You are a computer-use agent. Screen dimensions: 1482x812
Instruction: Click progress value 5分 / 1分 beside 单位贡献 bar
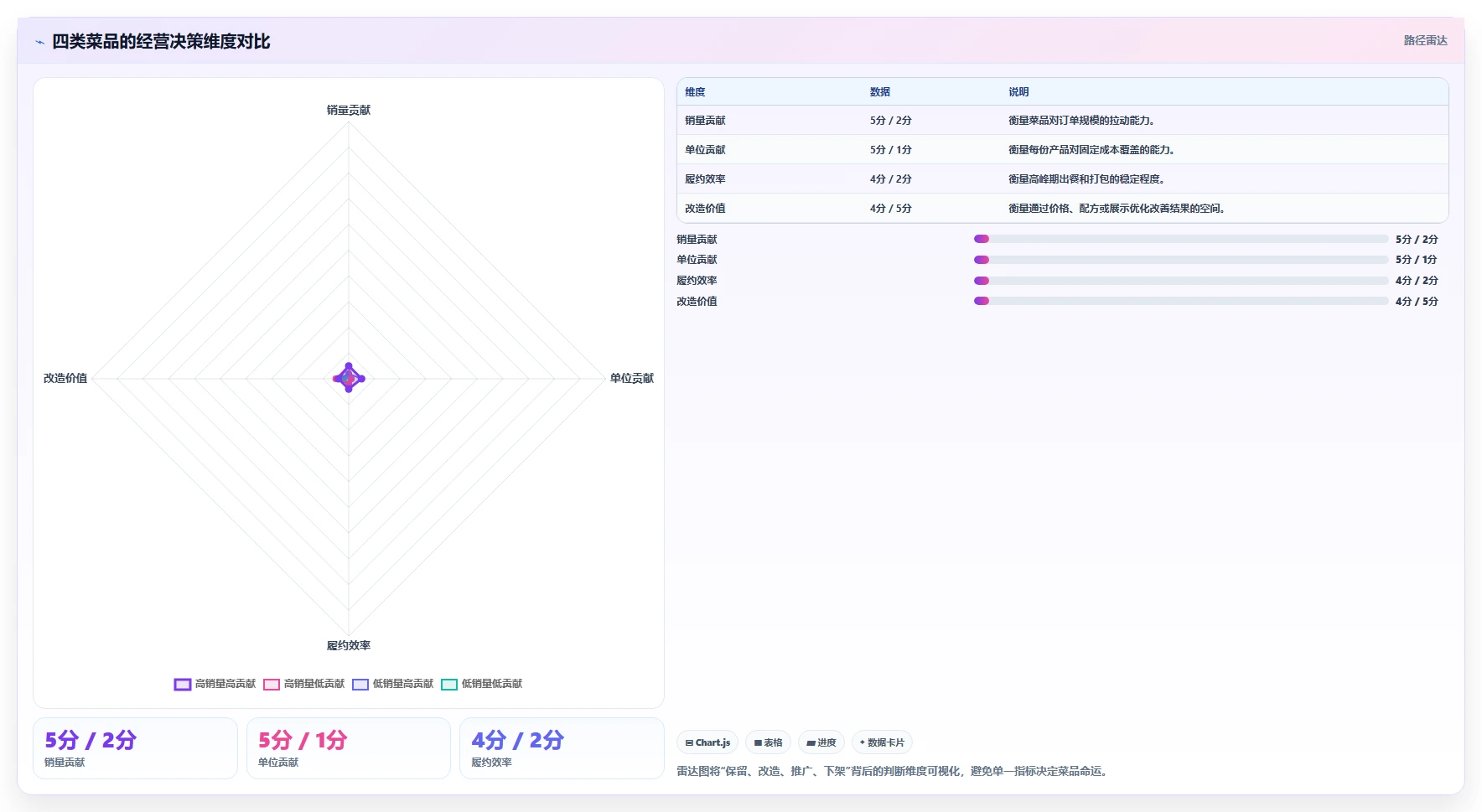tap(1417, 260)
